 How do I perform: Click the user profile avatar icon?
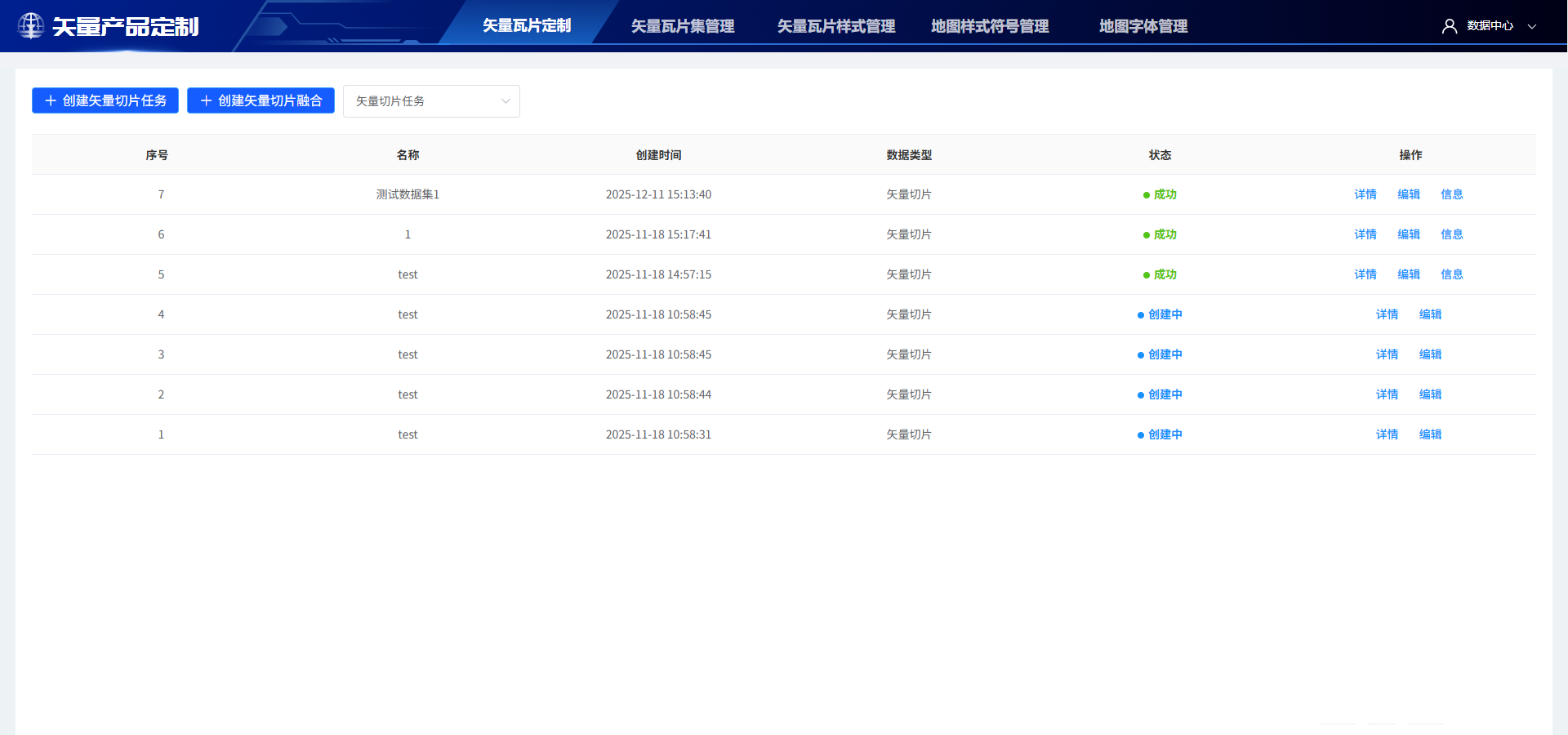[1449, 26]
